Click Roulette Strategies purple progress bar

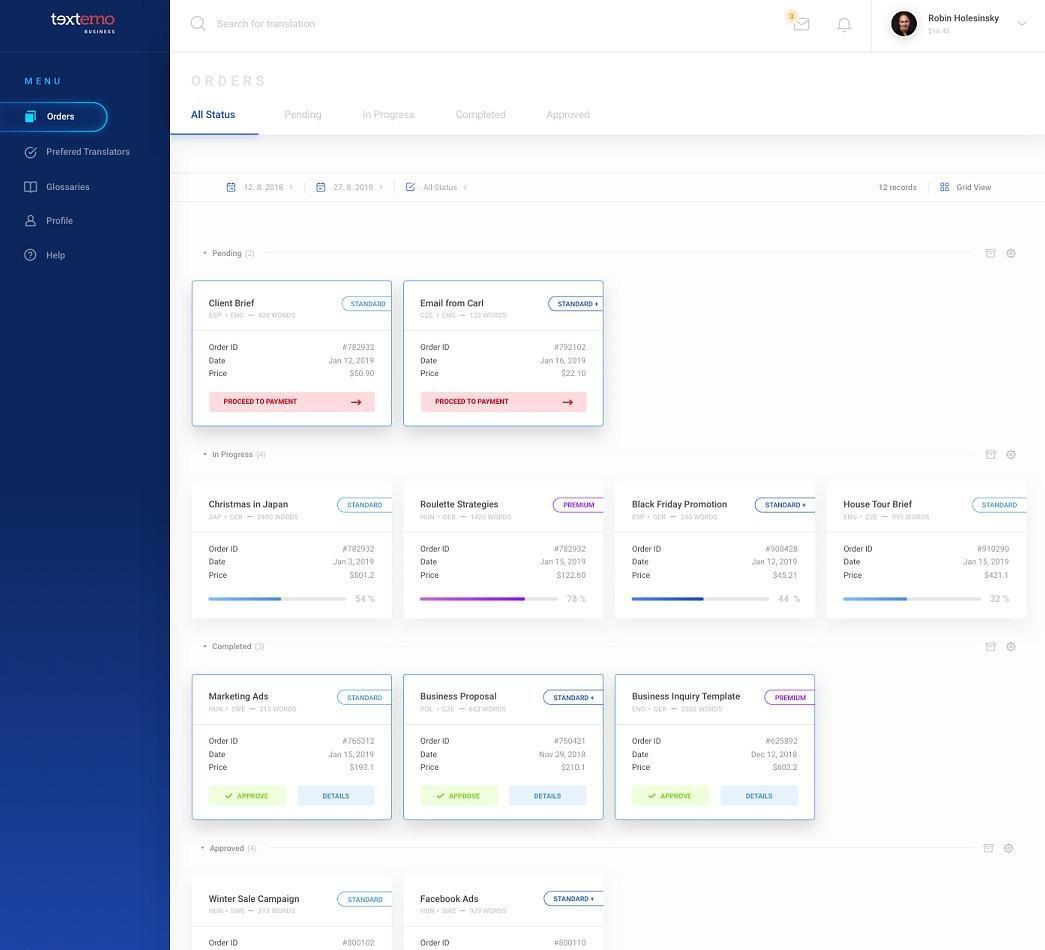click(489, 599)
